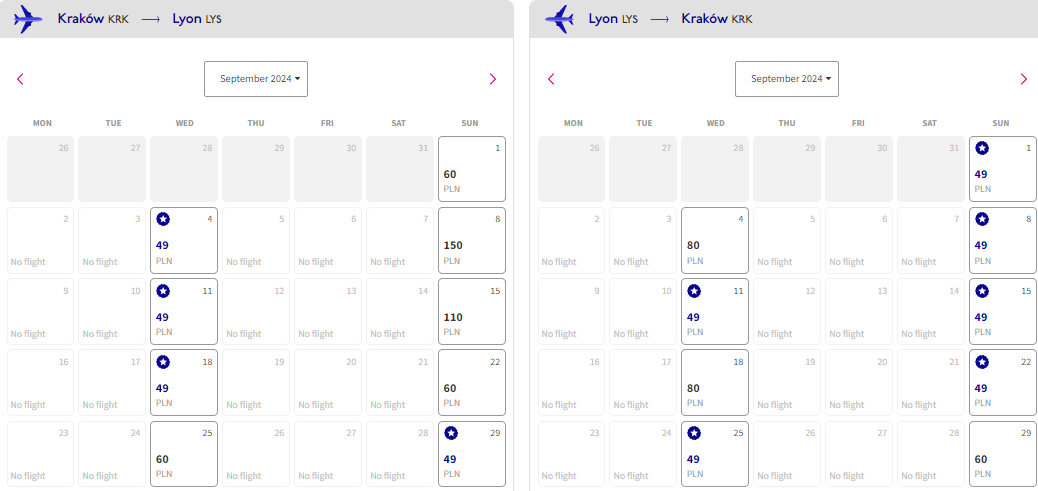Choose Lyon–Kraków September 4 for 80 PLN

coord(715,240)
